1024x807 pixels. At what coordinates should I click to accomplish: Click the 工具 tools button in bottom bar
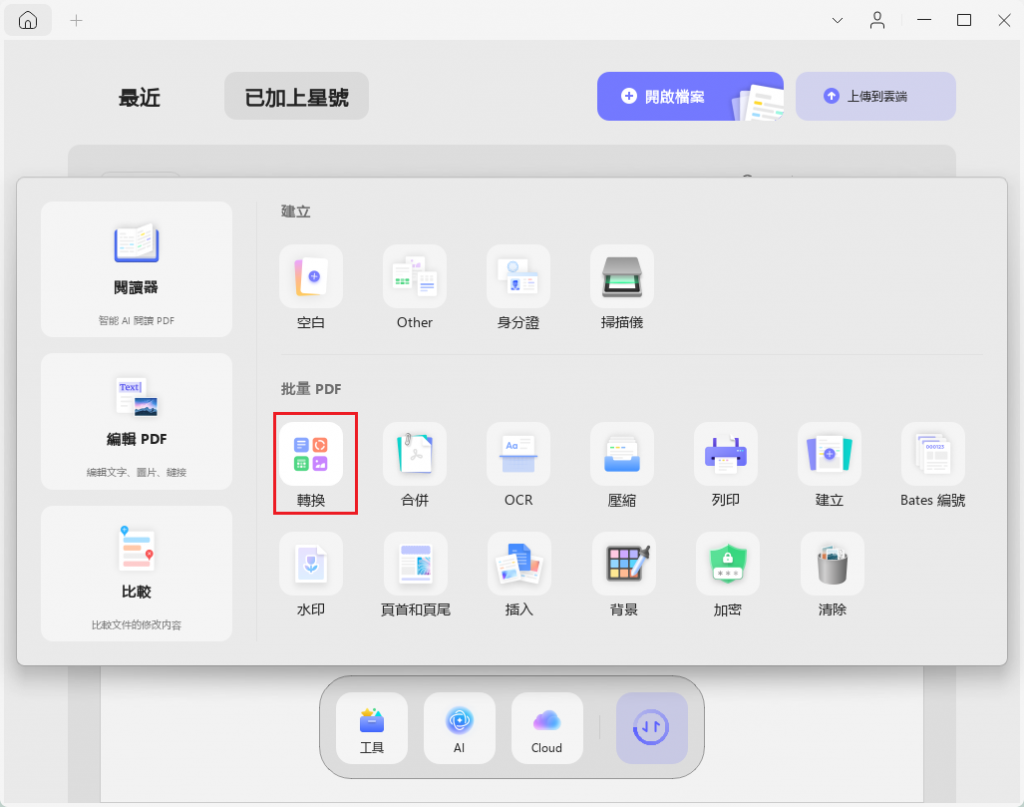pos(372,728)
